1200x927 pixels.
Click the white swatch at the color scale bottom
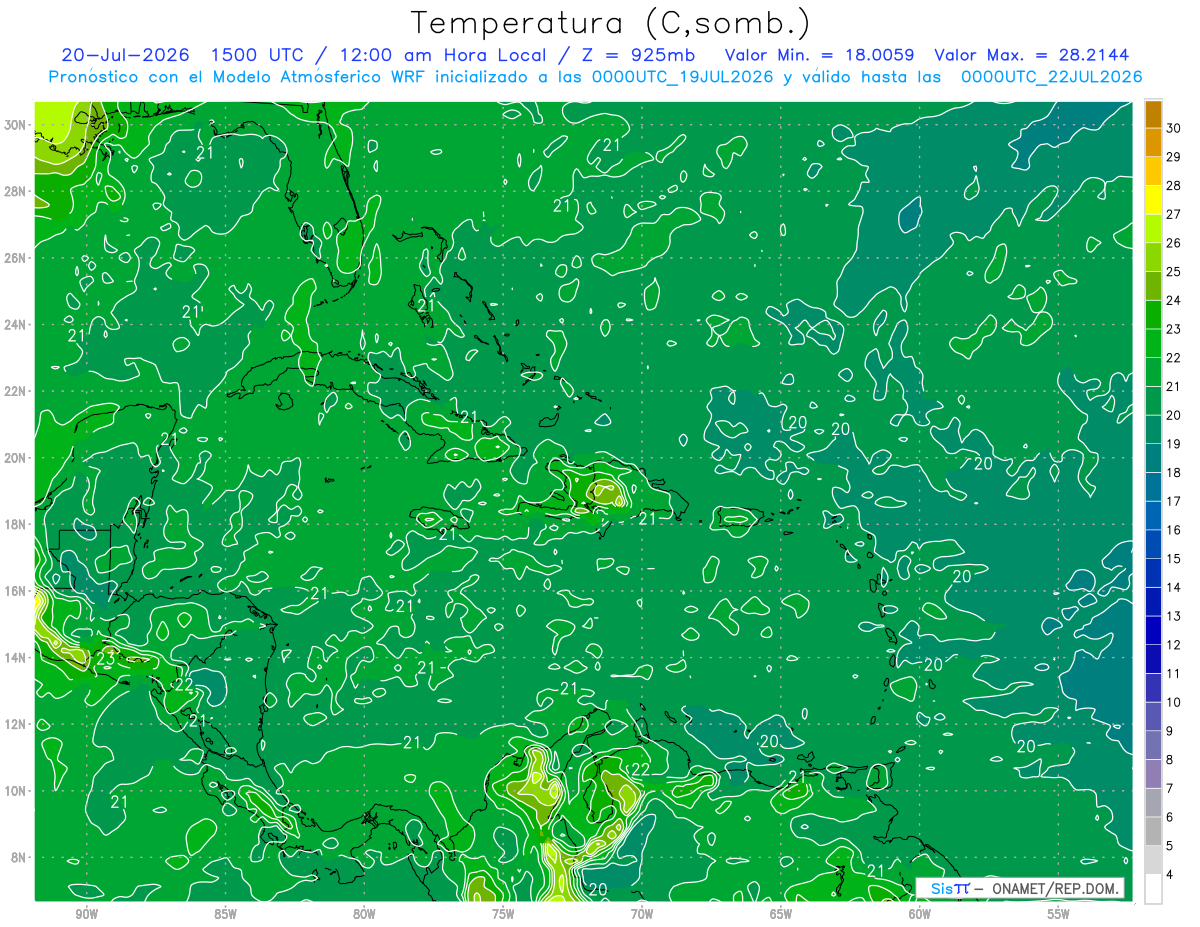click(1153, 888)
